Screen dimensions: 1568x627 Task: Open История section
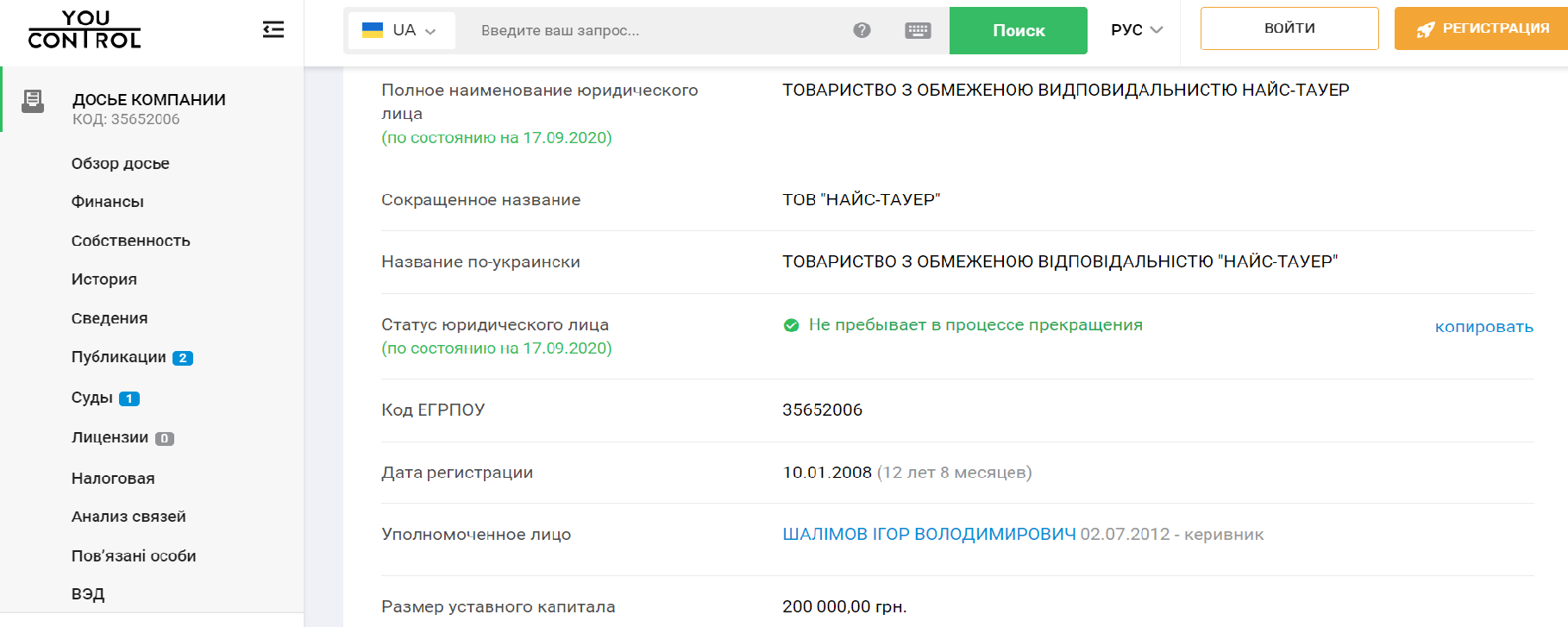pos(103,279)
